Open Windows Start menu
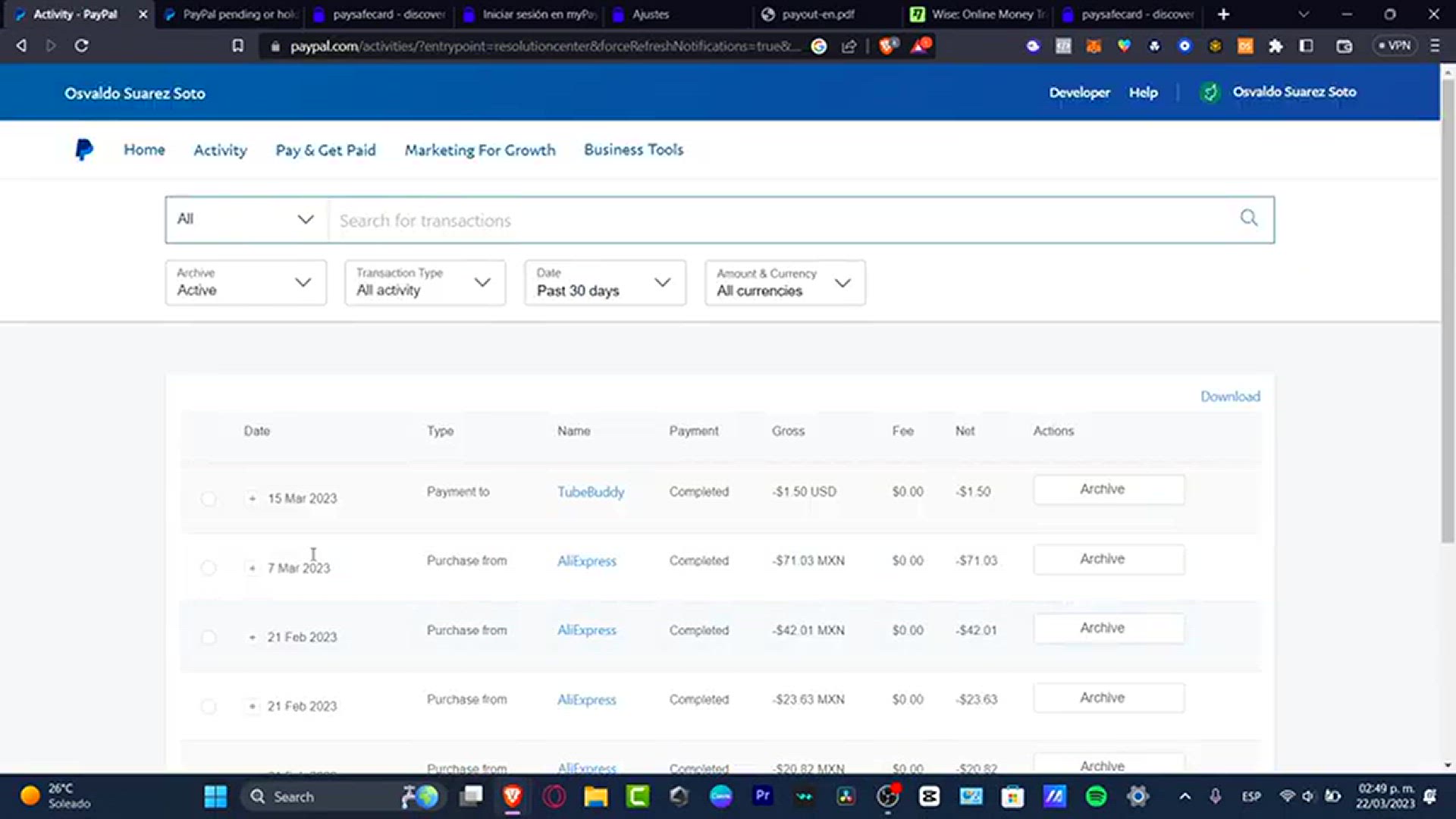This screenshot has width=1456, height=819. (x=215, y=796)
